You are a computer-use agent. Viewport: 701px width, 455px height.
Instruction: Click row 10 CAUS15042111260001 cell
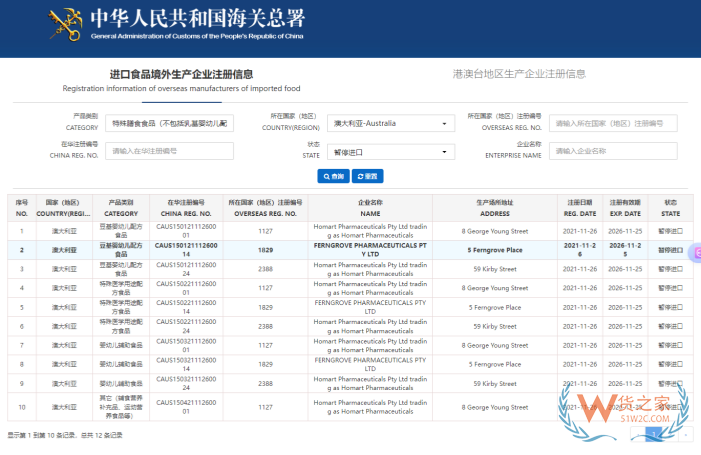coord(186,407)
